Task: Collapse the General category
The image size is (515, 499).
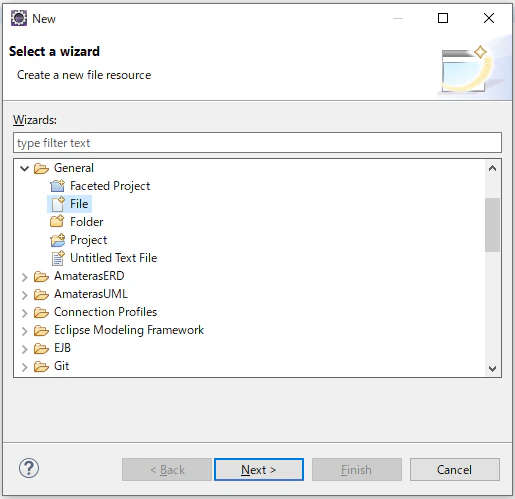Action: click(x=25, y=168)
